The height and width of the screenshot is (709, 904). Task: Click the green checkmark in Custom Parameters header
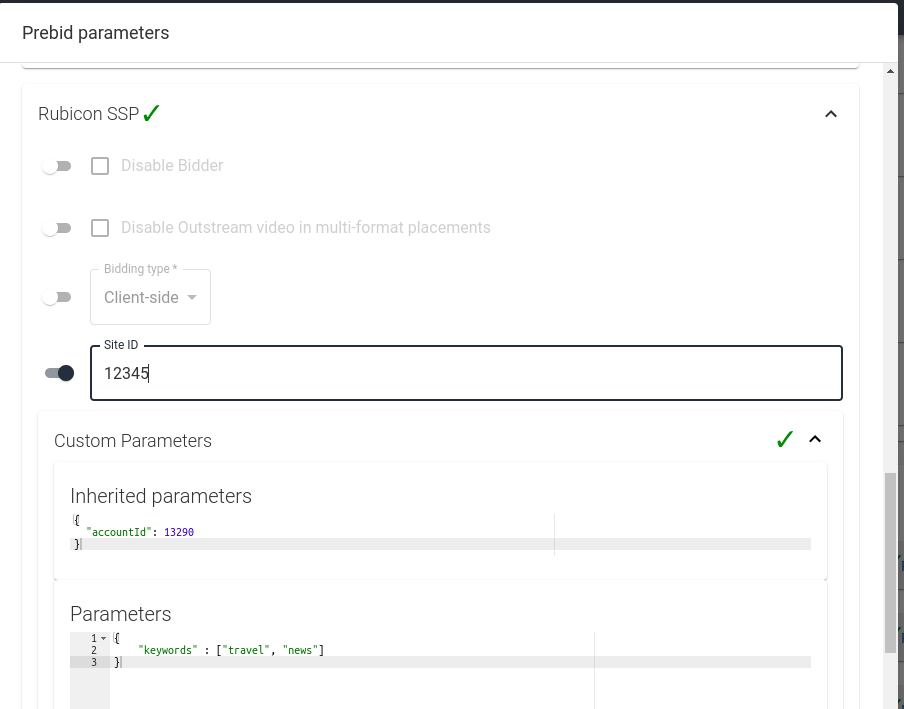point(785,438)
